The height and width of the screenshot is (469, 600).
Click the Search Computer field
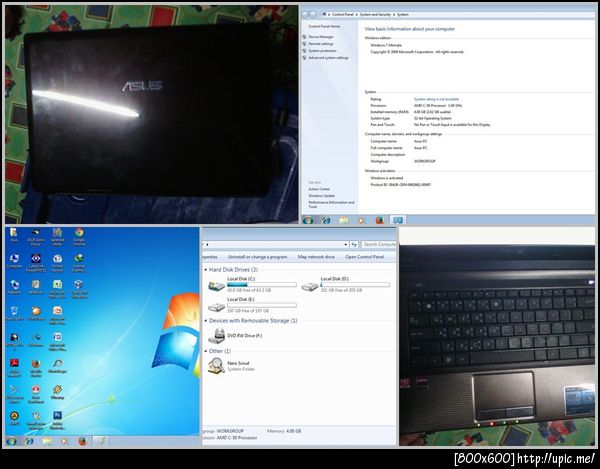coord(378,244)
